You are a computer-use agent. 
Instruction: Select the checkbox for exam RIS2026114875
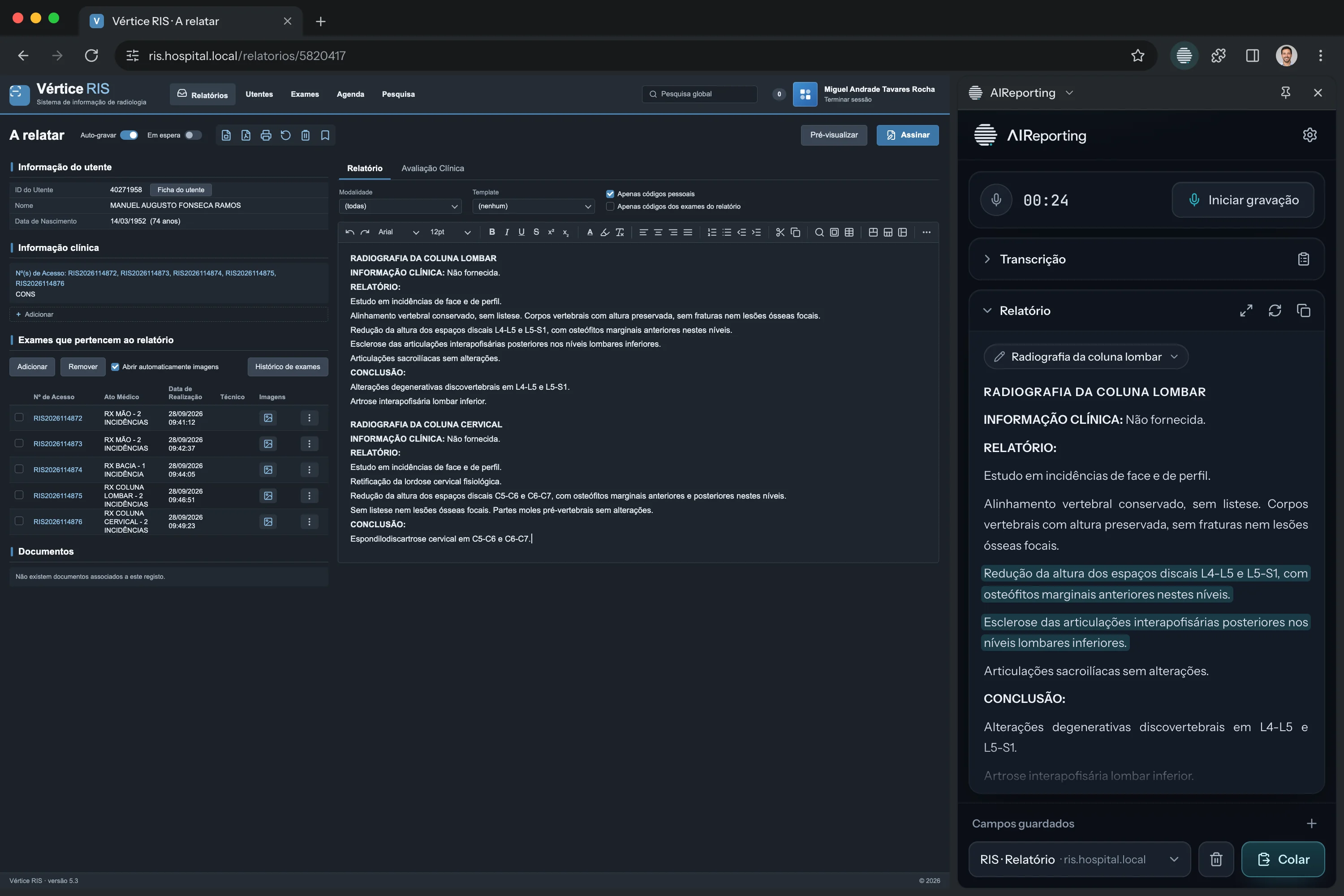pyautogui.click(x=19, y=495)
